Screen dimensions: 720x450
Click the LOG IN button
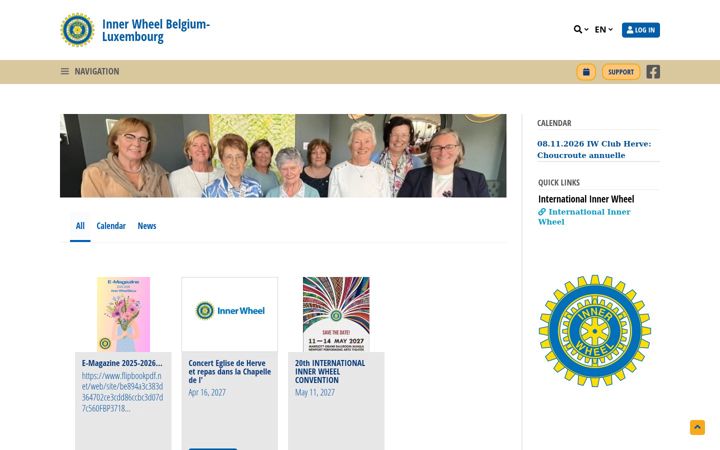click(641, 30)
